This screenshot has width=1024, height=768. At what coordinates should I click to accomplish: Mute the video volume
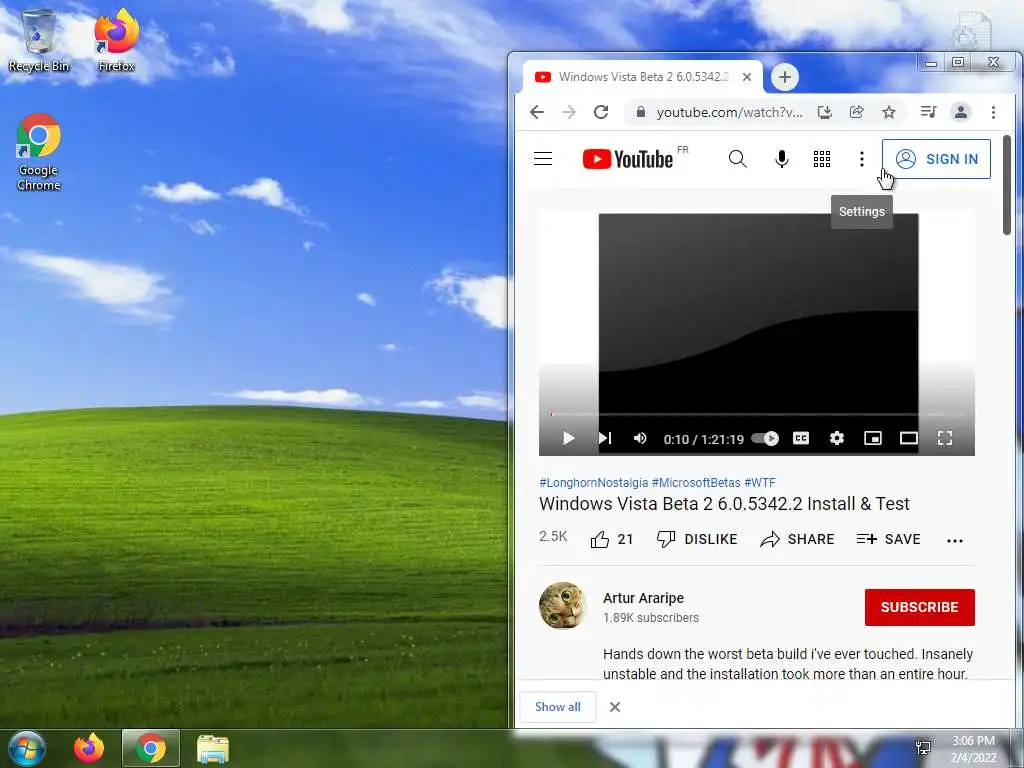click(640, 438)
